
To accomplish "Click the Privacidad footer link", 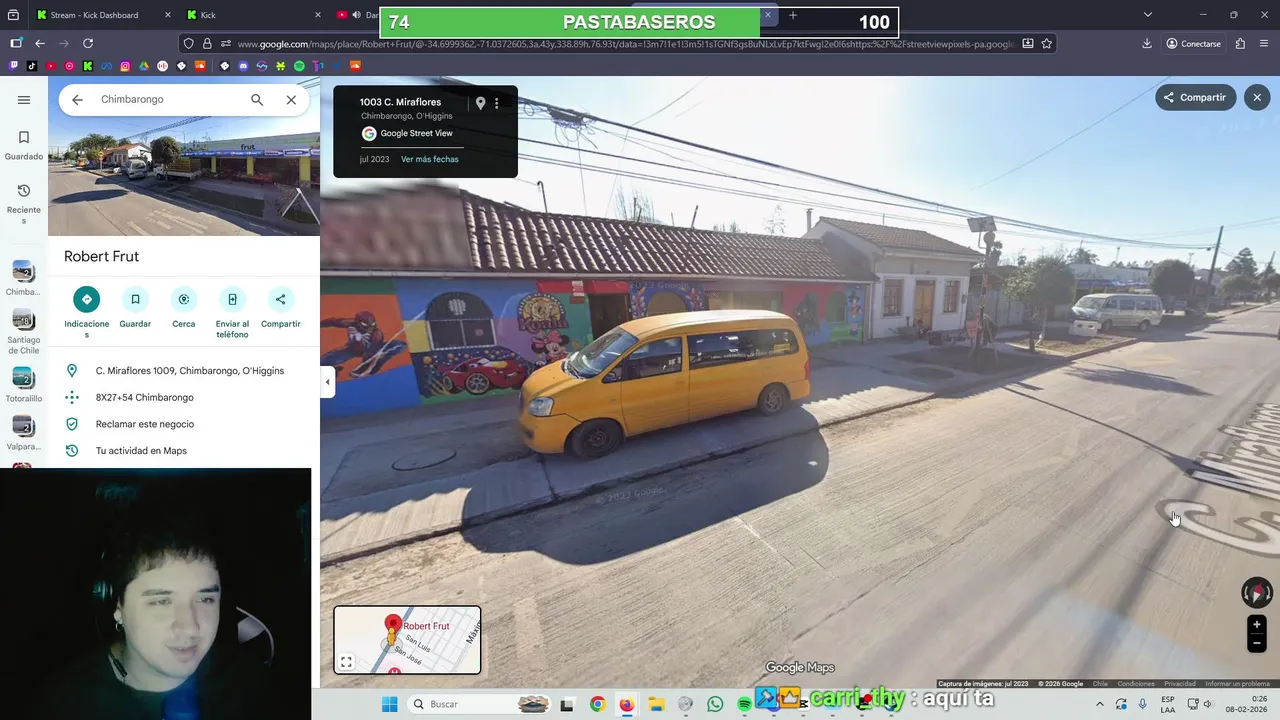I will point(1180,684).
